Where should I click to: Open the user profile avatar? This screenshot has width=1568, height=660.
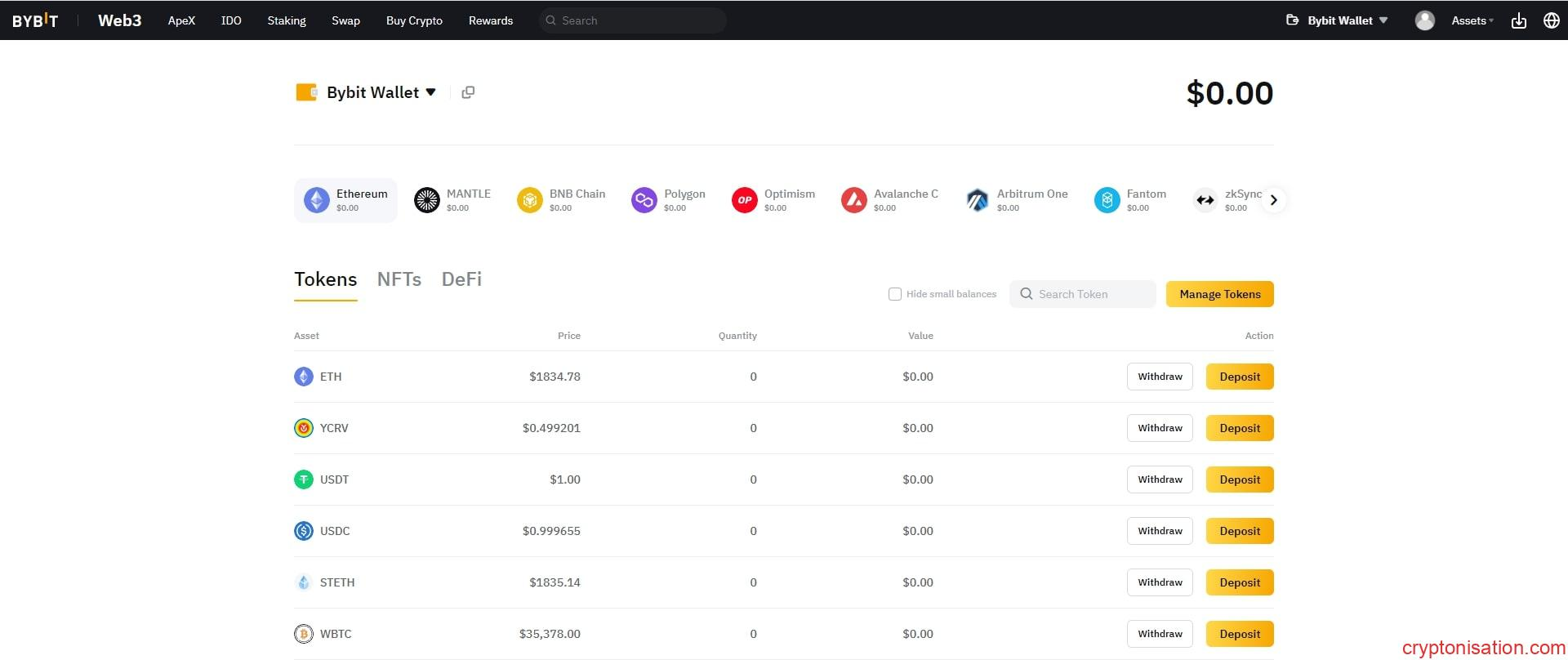[1424, 20]
